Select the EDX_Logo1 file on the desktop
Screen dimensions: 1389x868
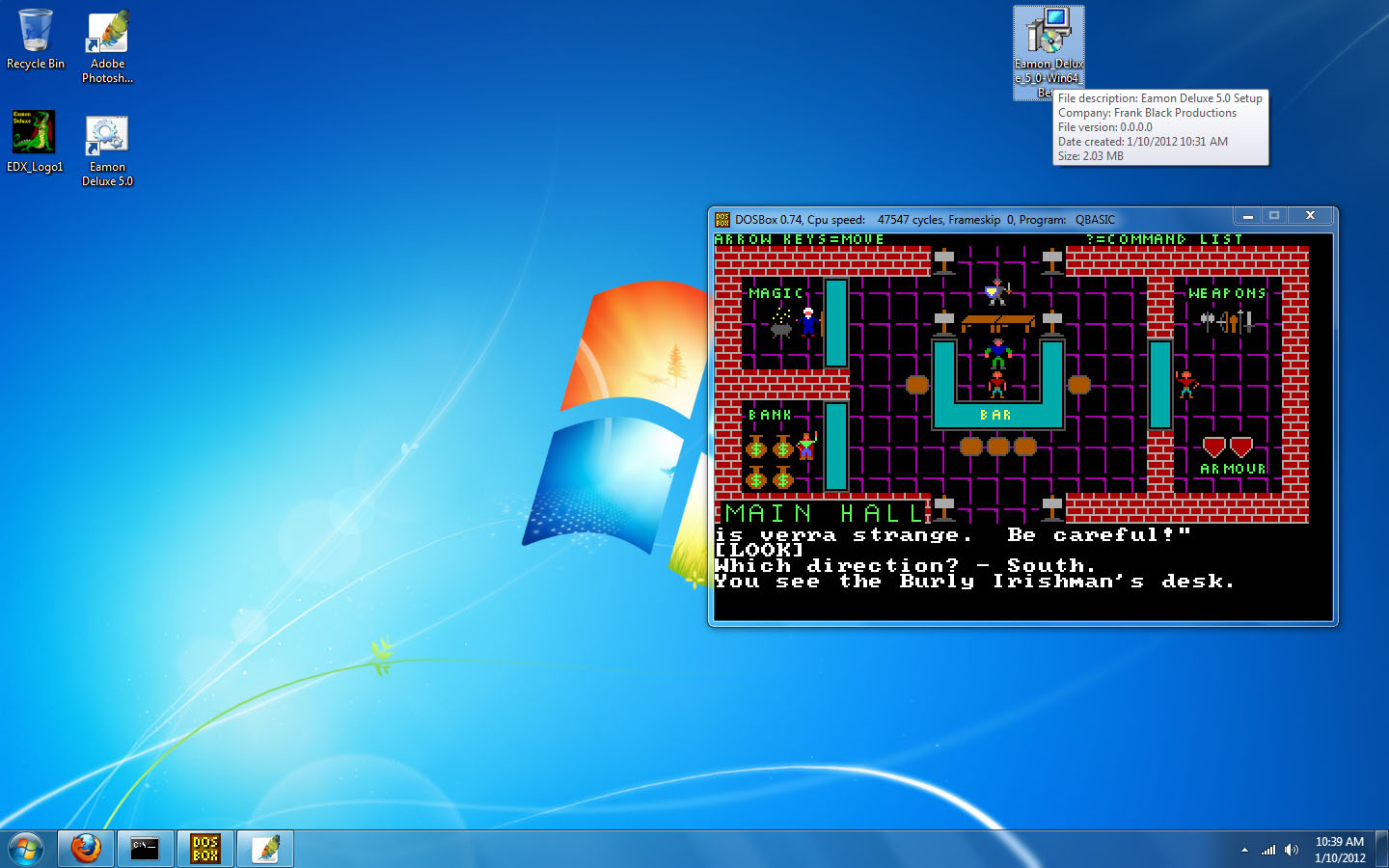click(x=35, y=142)
